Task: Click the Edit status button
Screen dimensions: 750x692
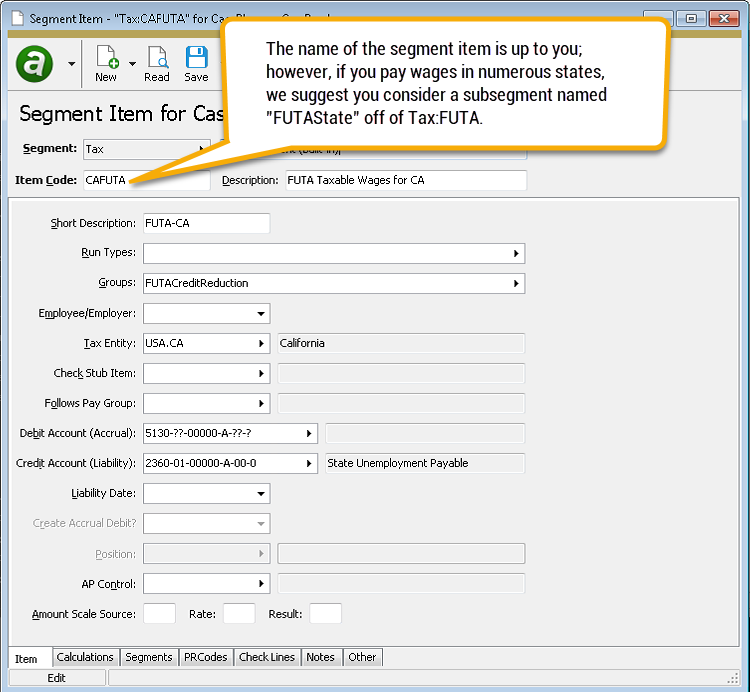Action: 57,678
